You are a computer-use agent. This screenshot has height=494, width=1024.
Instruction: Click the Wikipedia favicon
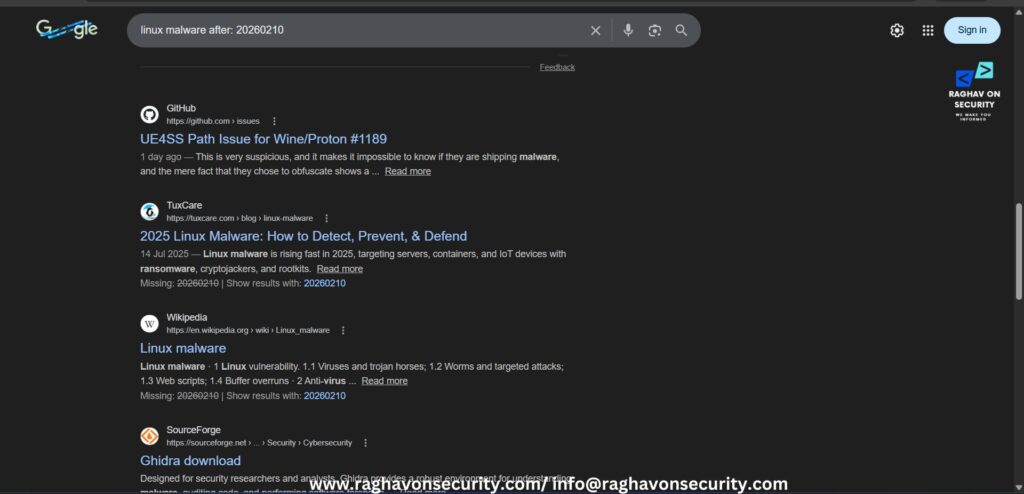pyautogui.click(x=150, y=323)
